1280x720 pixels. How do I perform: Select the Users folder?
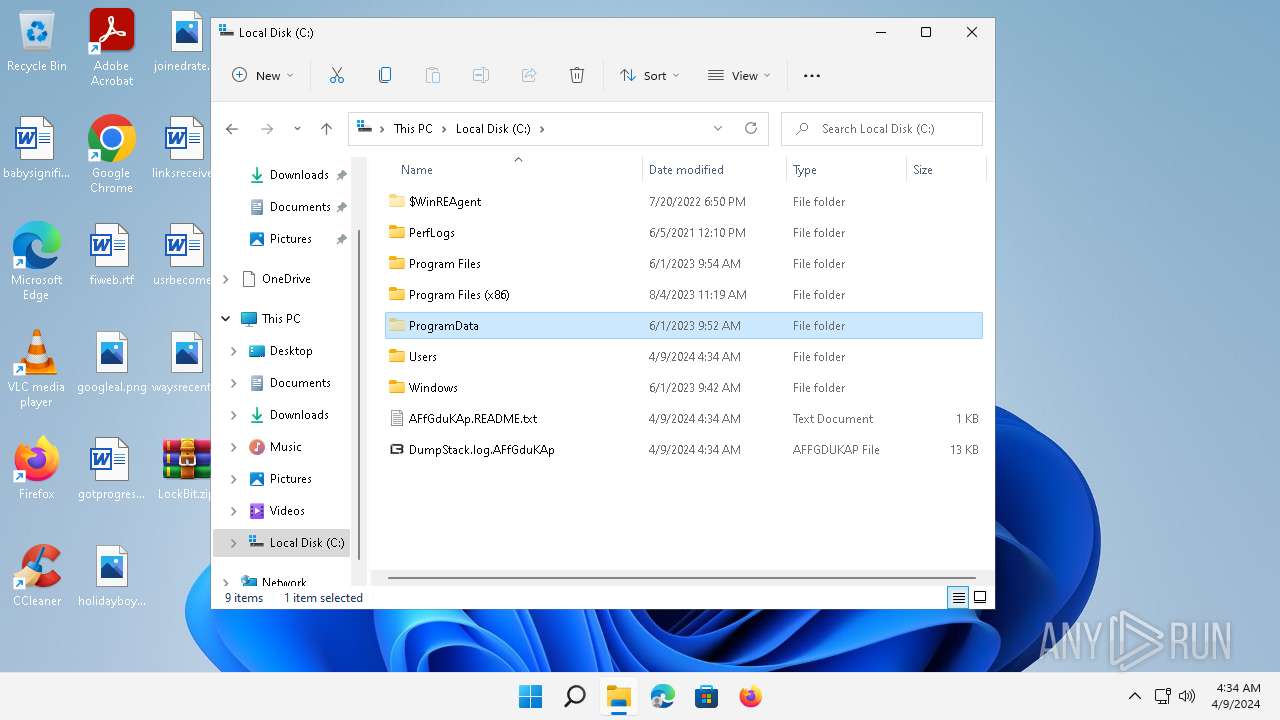click(x=684, y=357)
